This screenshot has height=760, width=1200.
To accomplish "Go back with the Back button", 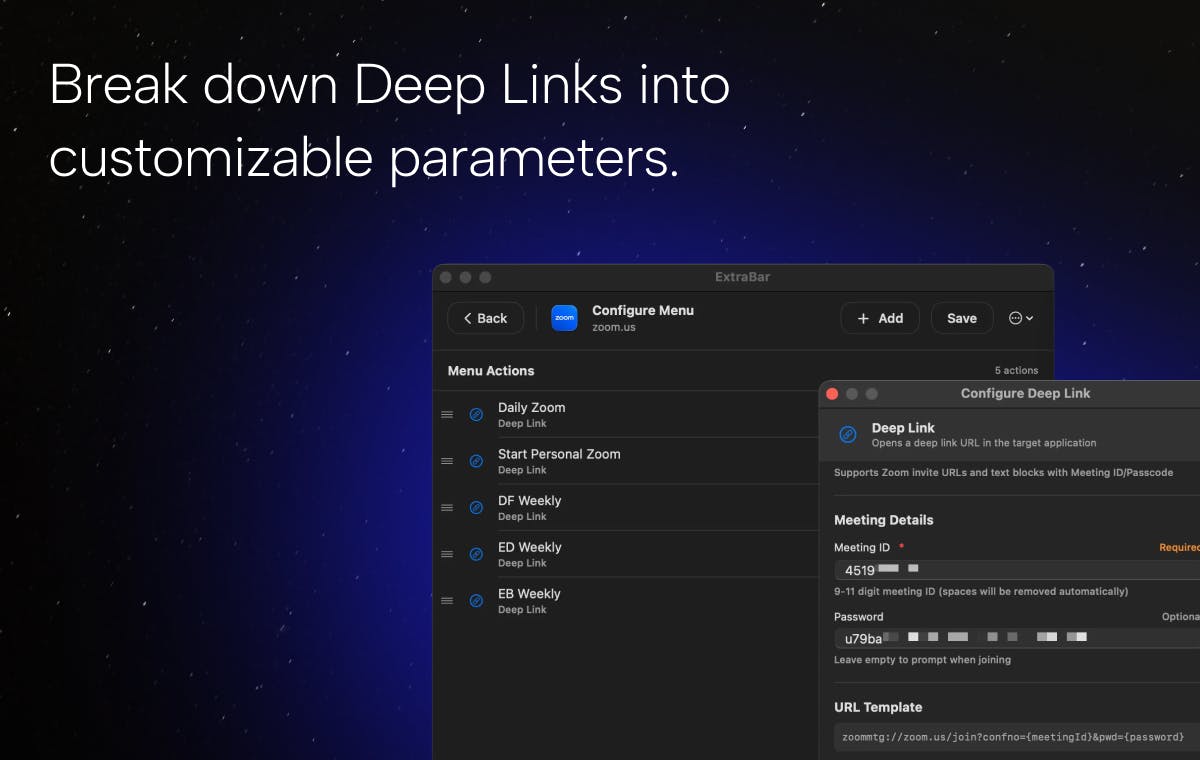I will 485,318.
